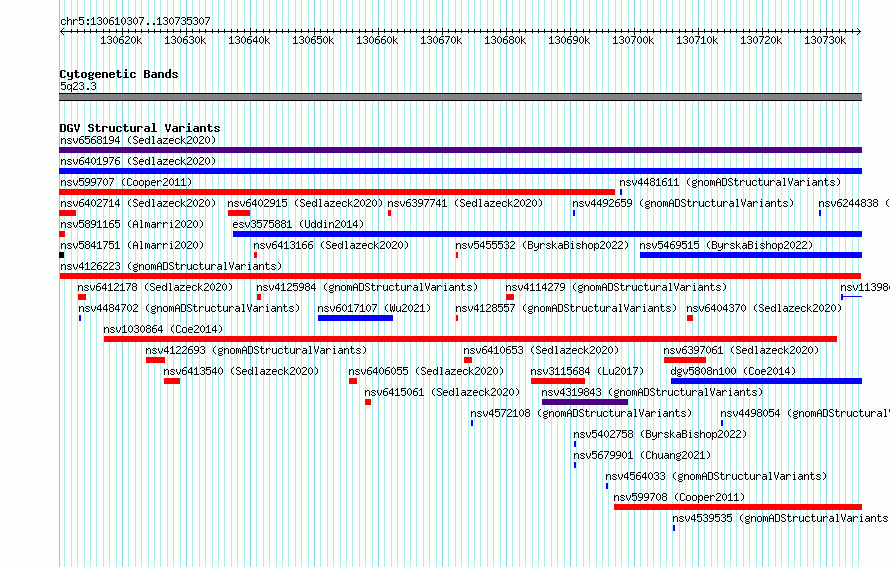The height and width of the screenshot is (567, 890).
Task: Click nsv4125984 gnomAD variant label
Action: point(367,287)
